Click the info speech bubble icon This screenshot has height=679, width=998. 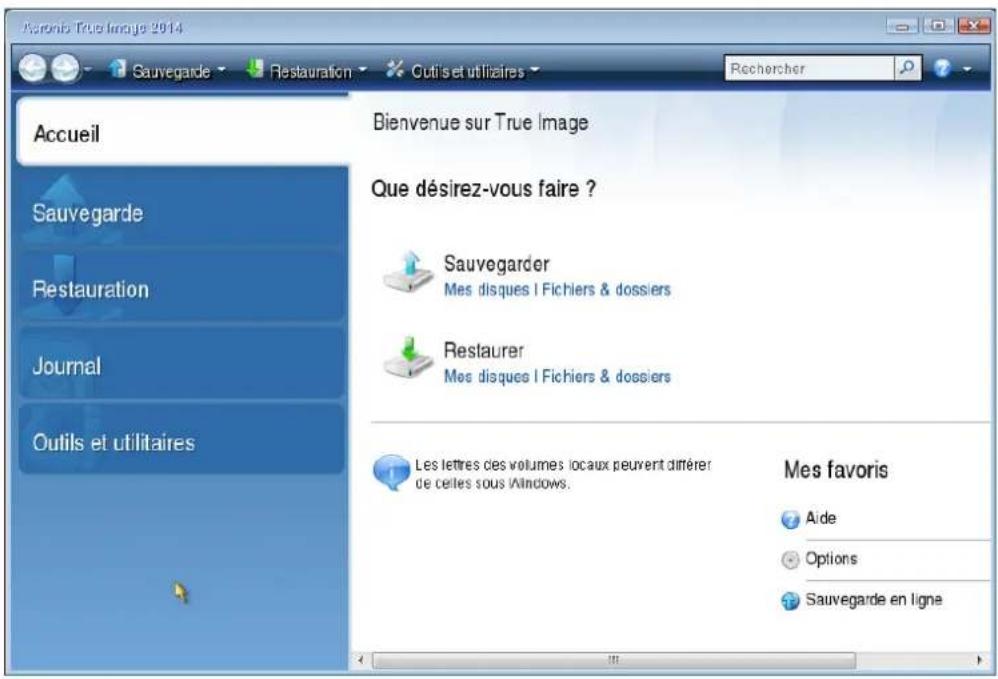(x=391, y=472)
